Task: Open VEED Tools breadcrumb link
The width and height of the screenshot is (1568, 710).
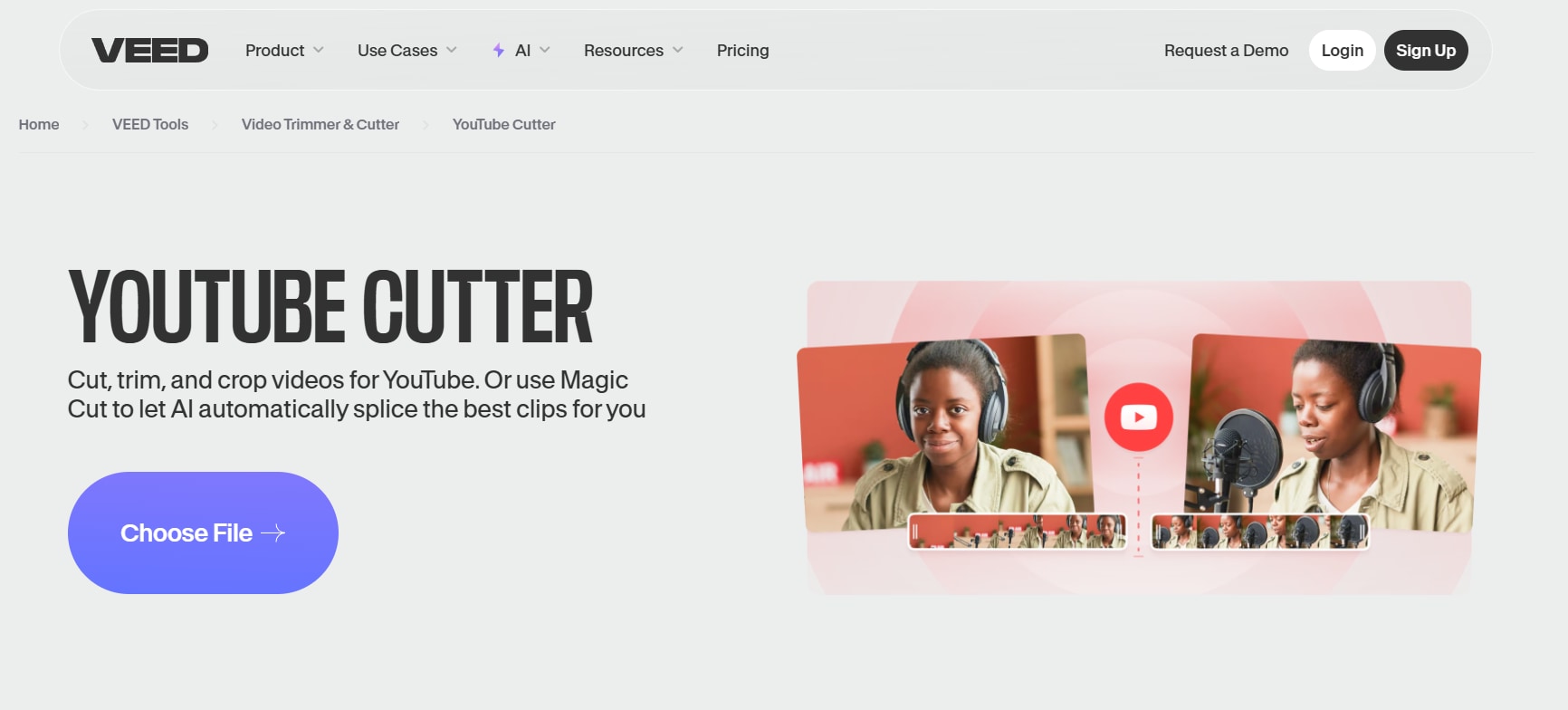Action: point(150,125)
